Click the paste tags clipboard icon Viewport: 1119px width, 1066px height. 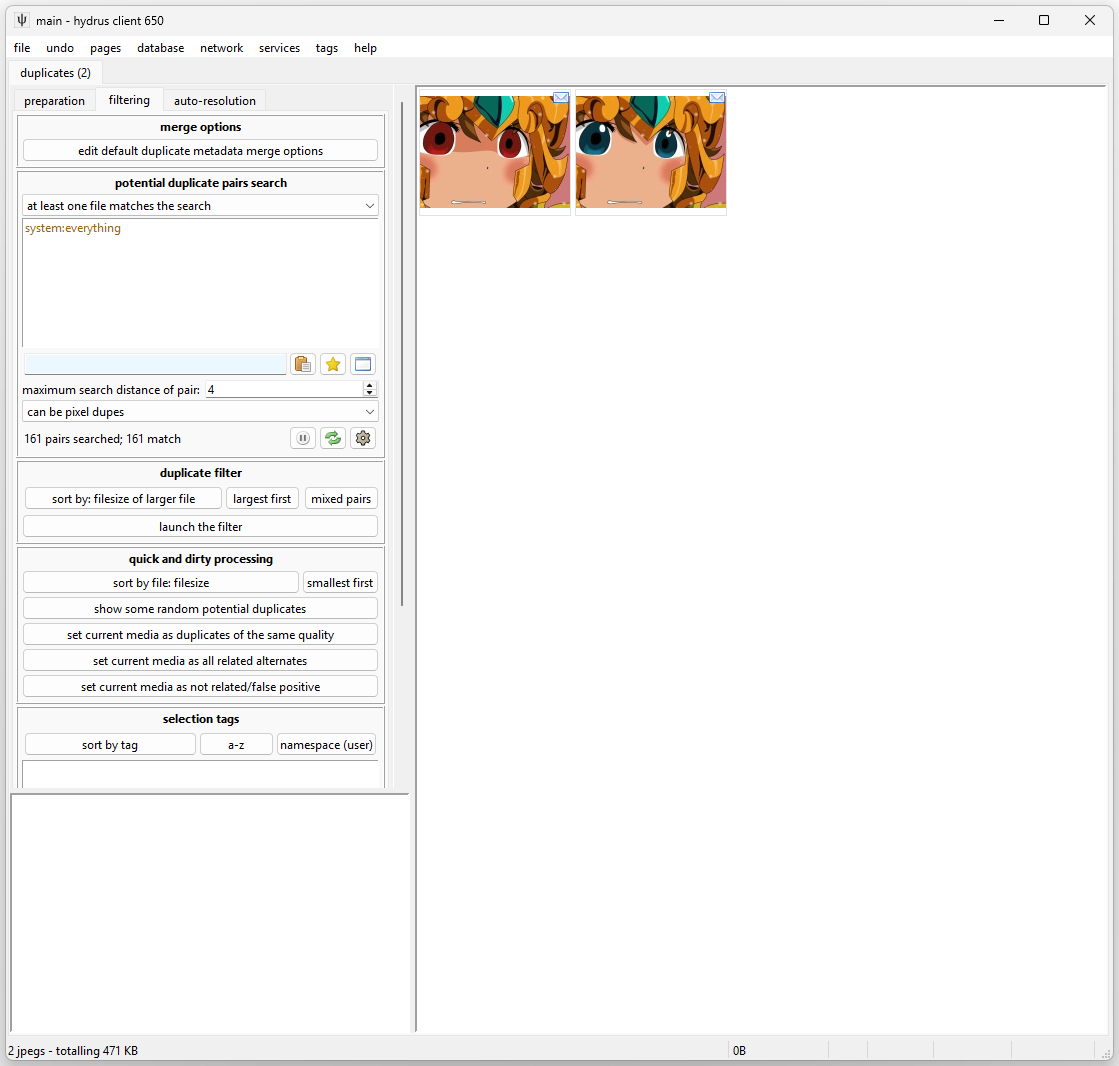(x=303, y=364)
